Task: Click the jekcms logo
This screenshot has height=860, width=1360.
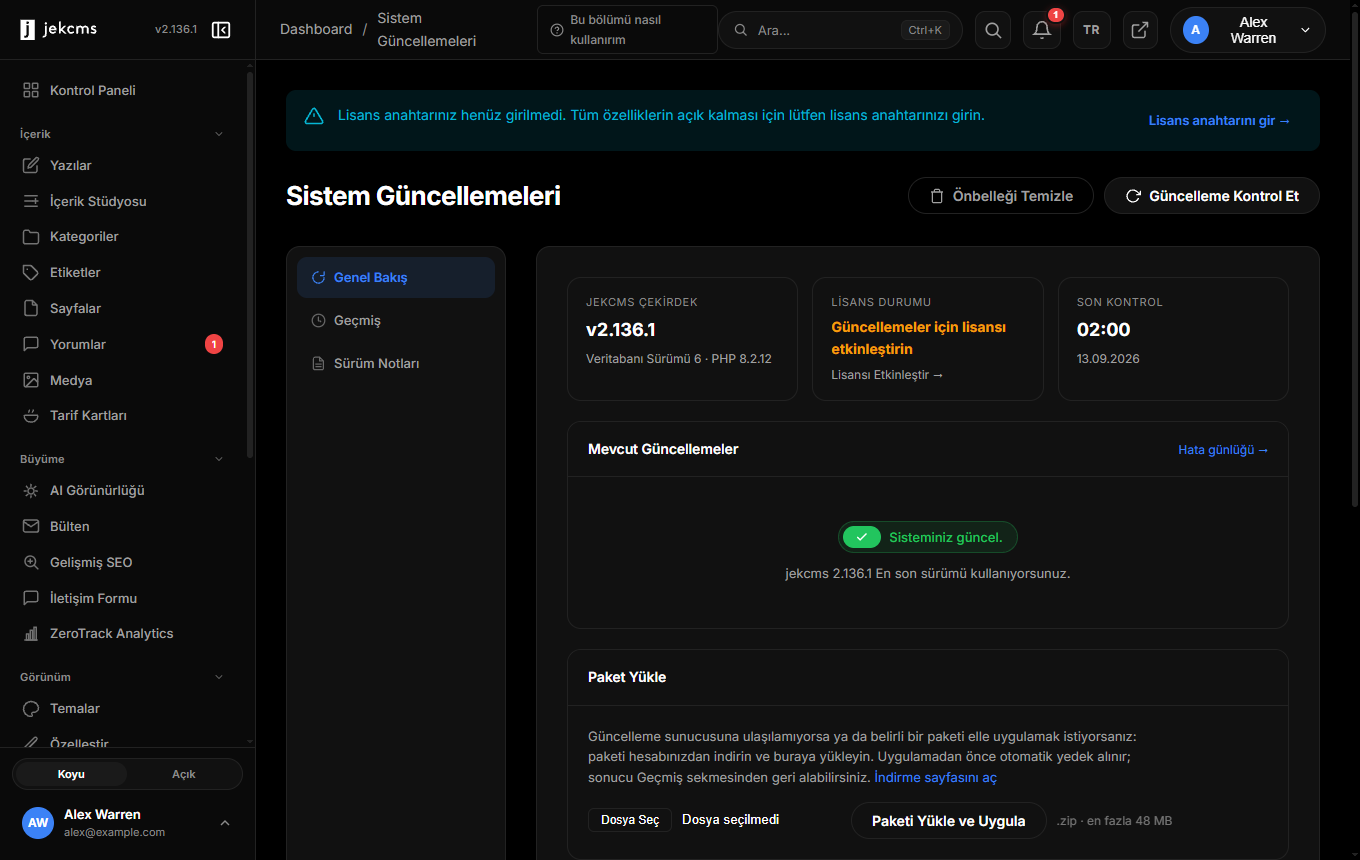Action: point(59,29)
